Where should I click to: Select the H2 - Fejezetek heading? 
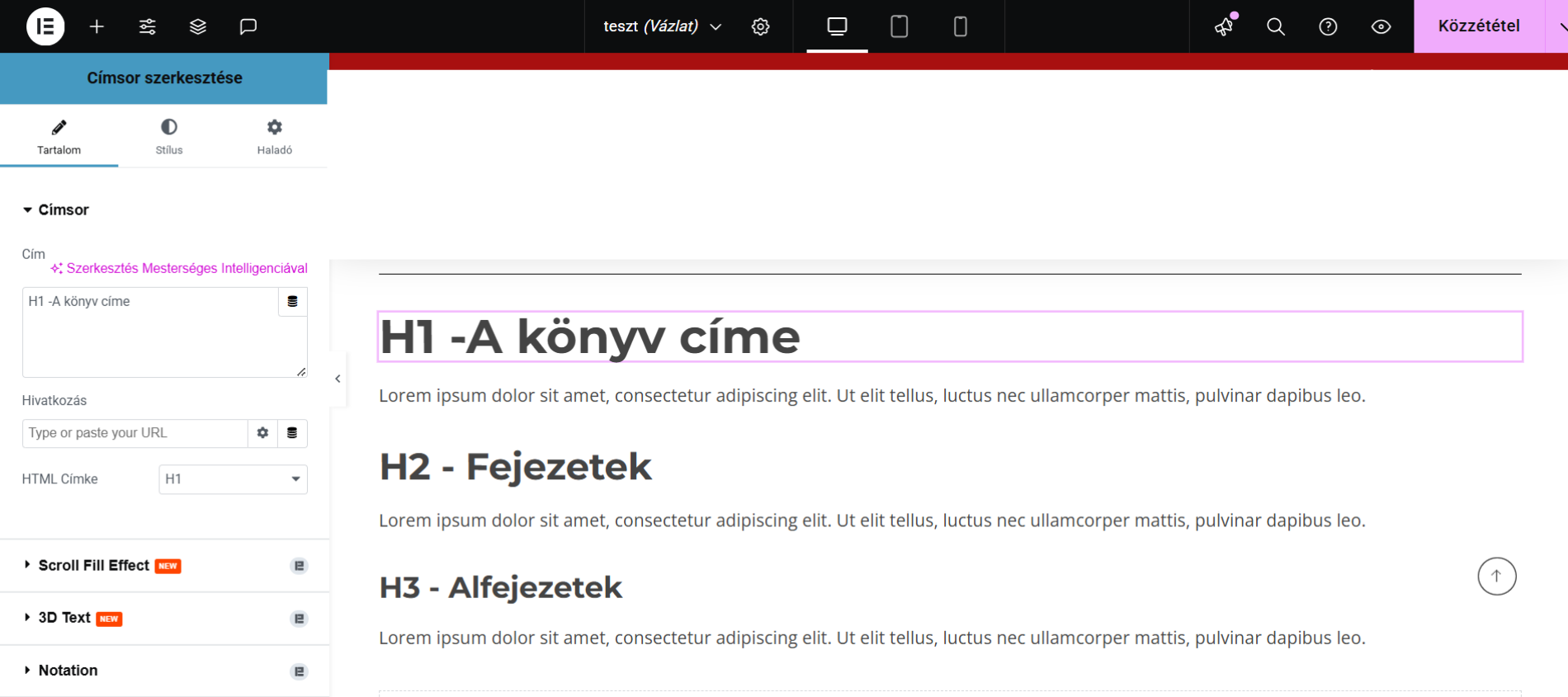[516, 467]
